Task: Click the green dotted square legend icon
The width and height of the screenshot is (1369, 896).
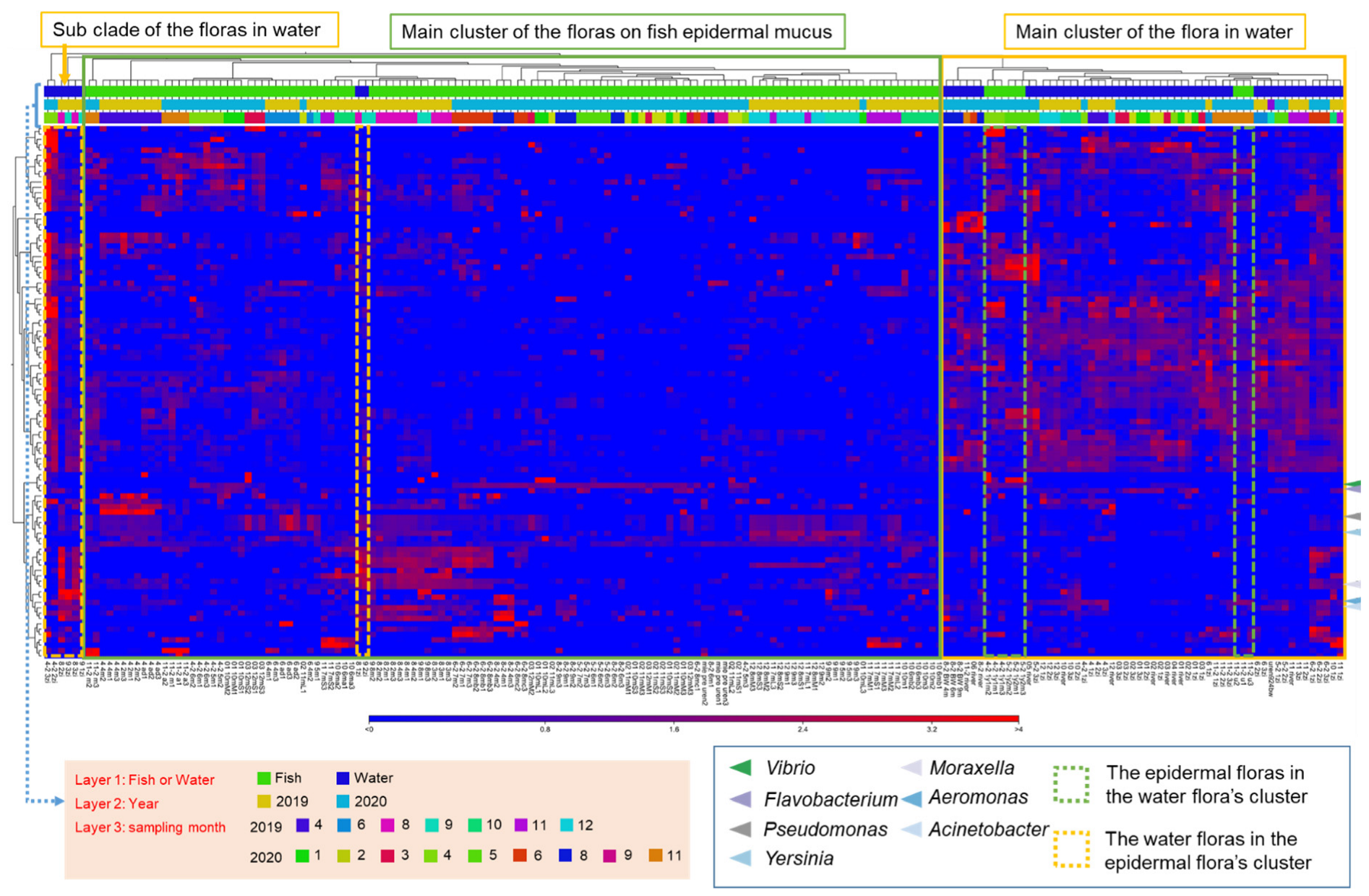Action: (x=1070, y=785)
